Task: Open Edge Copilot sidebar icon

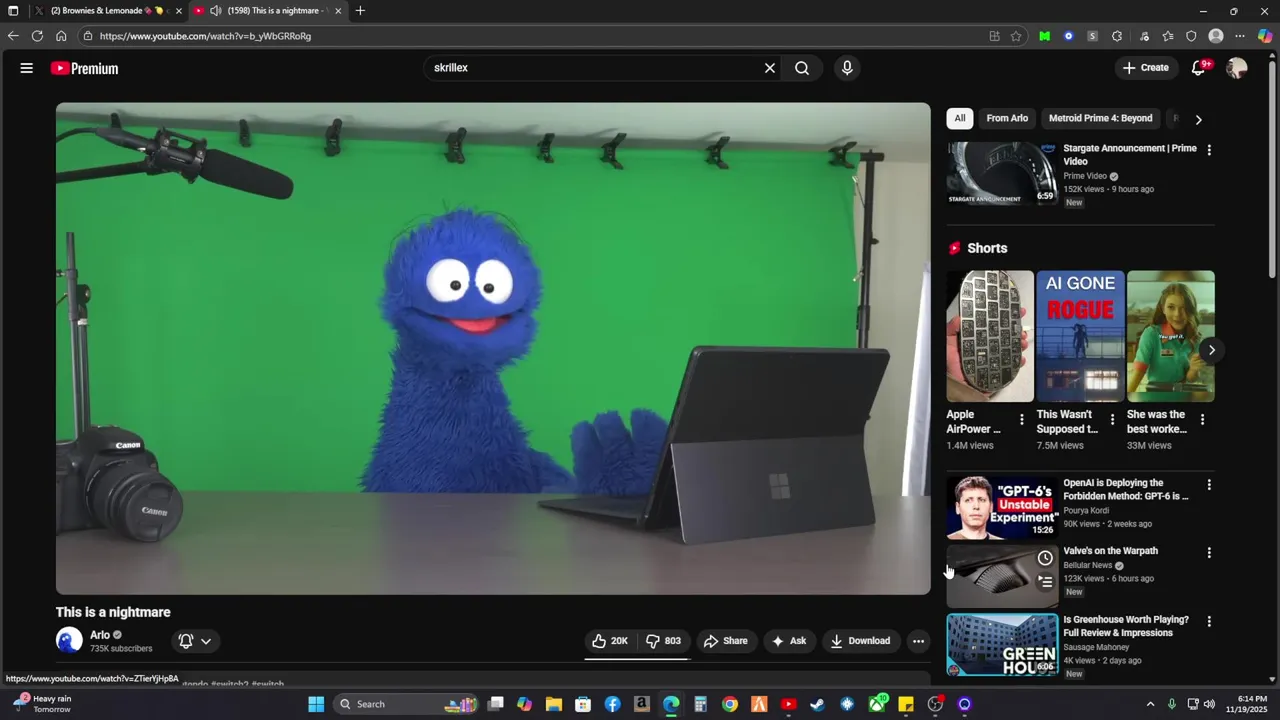Action: pyautogui.click(x=1265, y=36)
